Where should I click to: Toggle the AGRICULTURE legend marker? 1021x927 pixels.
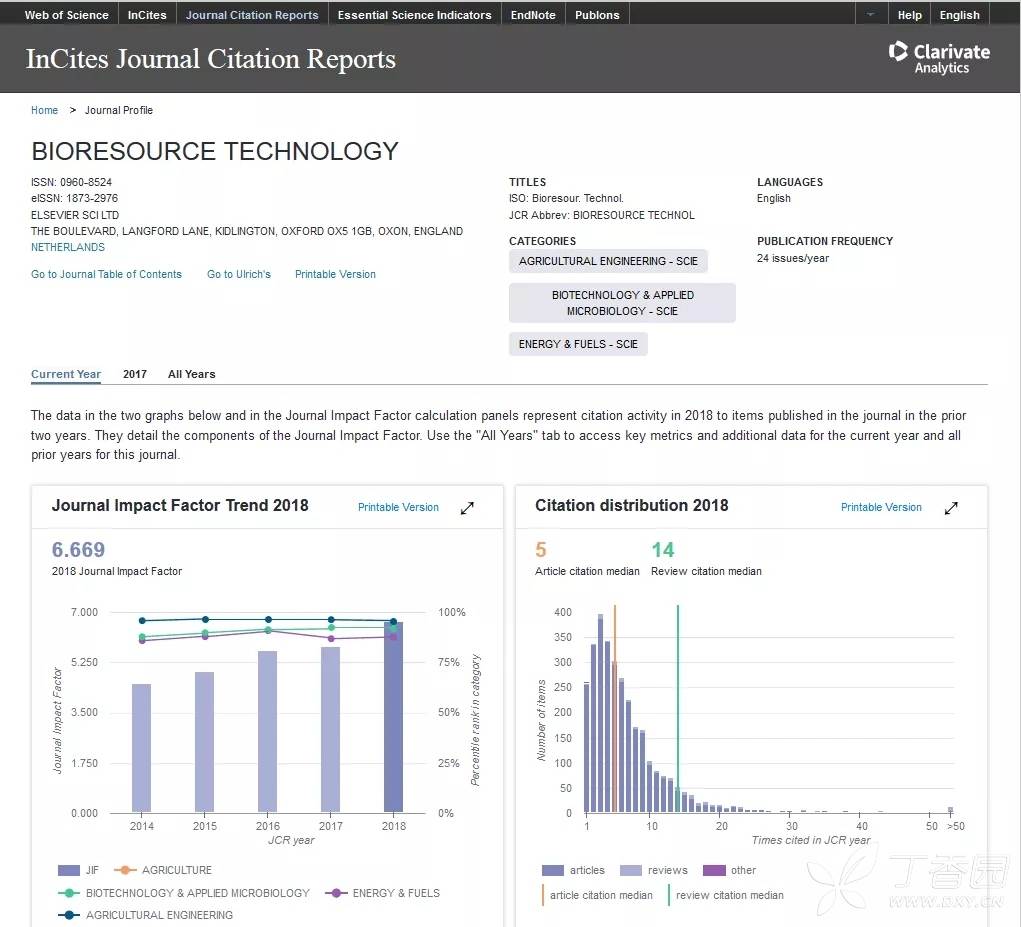[x=125, y=870]
